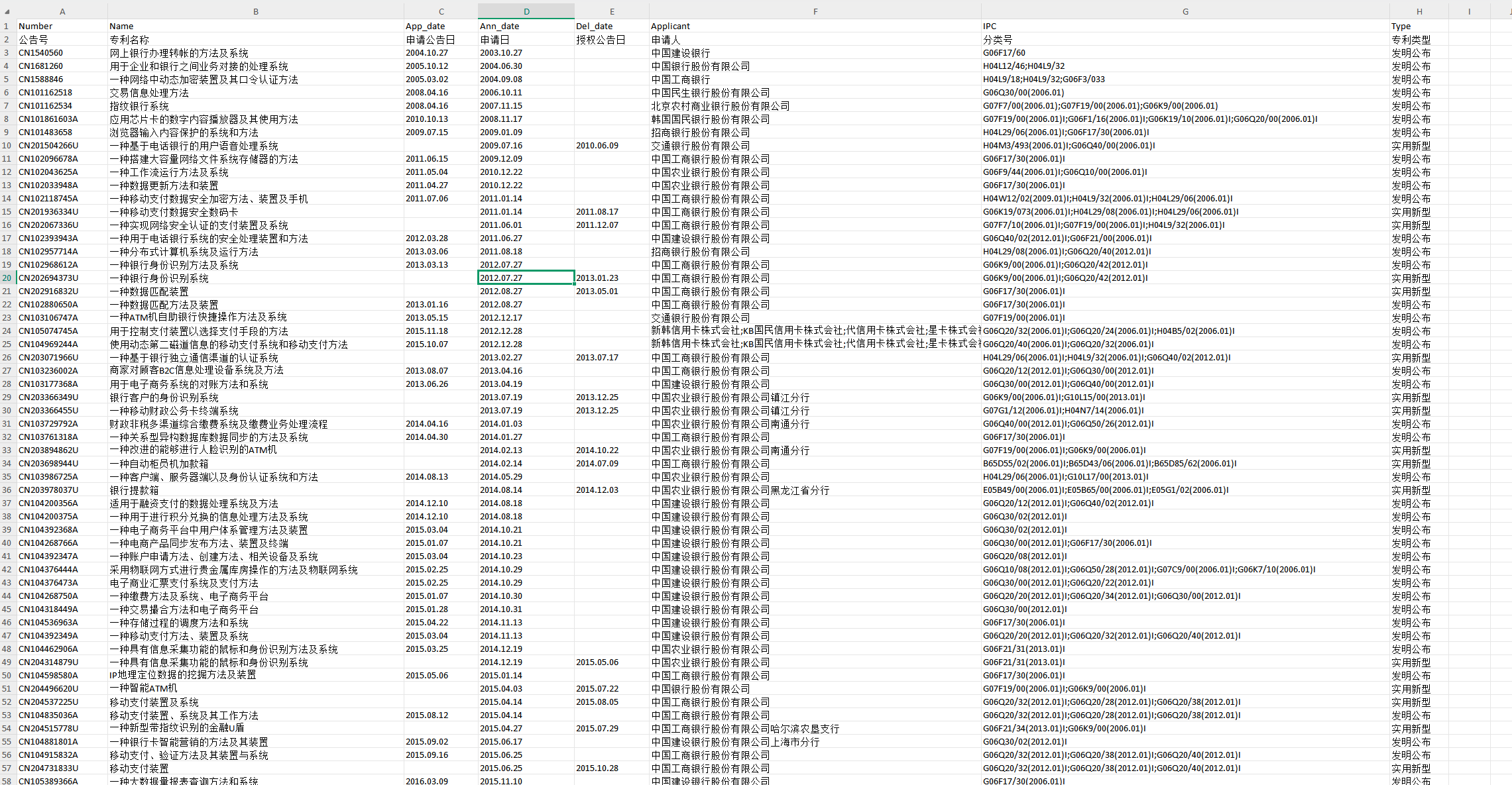Select row 1 header
This screenshot has height=785, width=1512.
click(7, 26)
